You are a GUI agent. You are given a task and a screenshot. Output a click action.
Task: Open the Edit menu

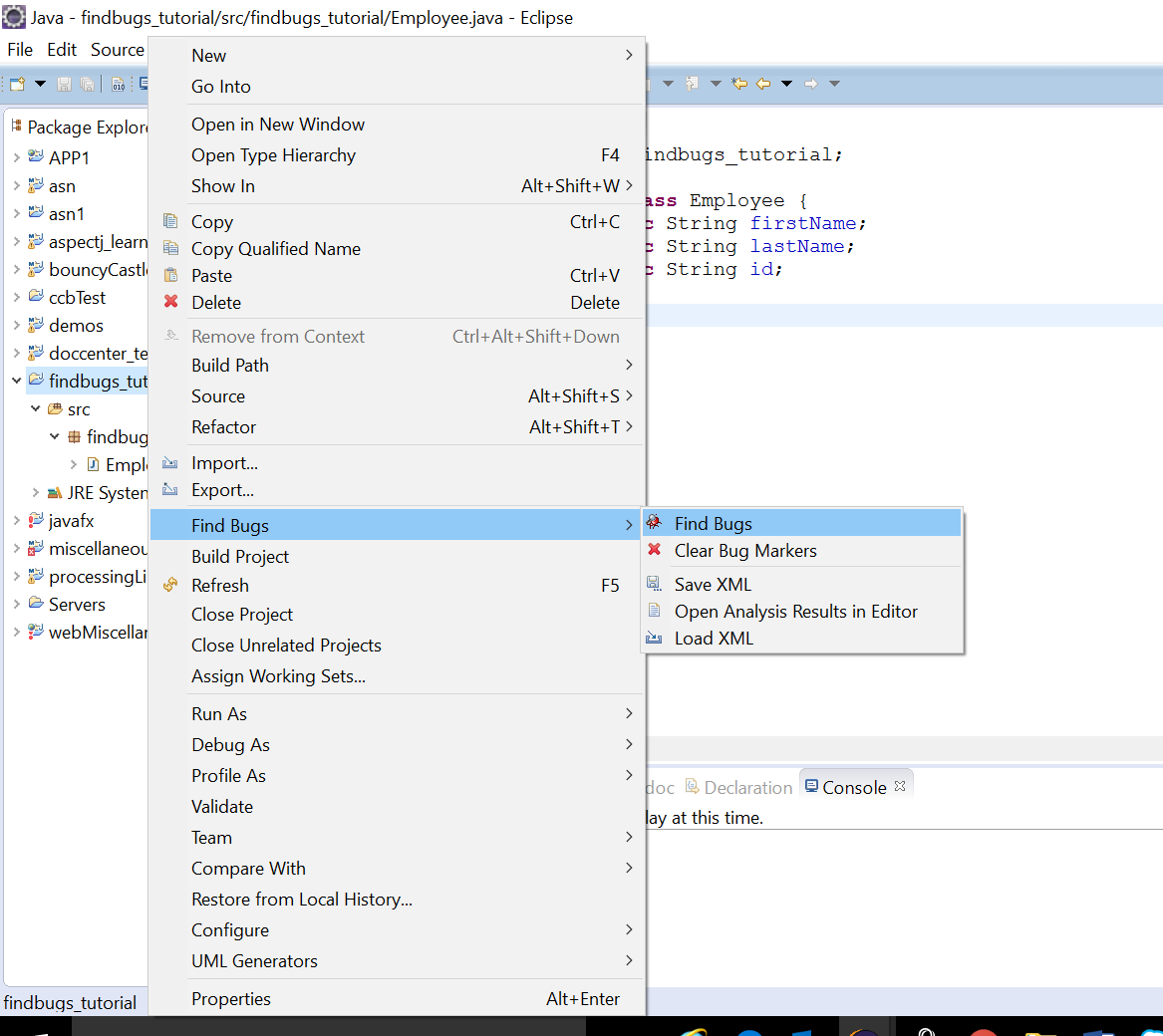tap(62, 49)
